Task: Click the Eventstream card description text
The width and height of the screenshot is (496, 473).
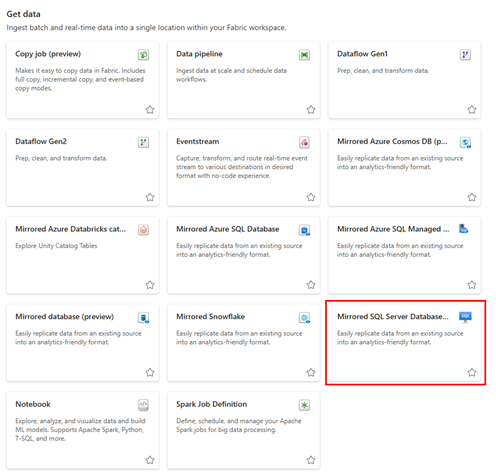Action: pos(242,167)
